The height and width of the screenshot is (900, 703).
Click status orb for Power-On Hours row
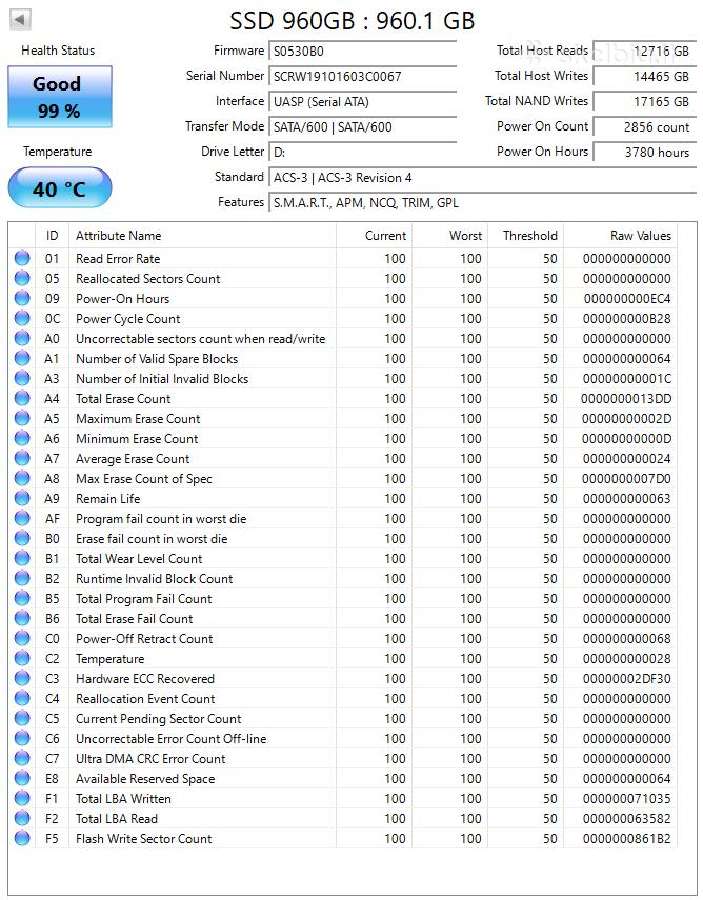tap(22, 298)
